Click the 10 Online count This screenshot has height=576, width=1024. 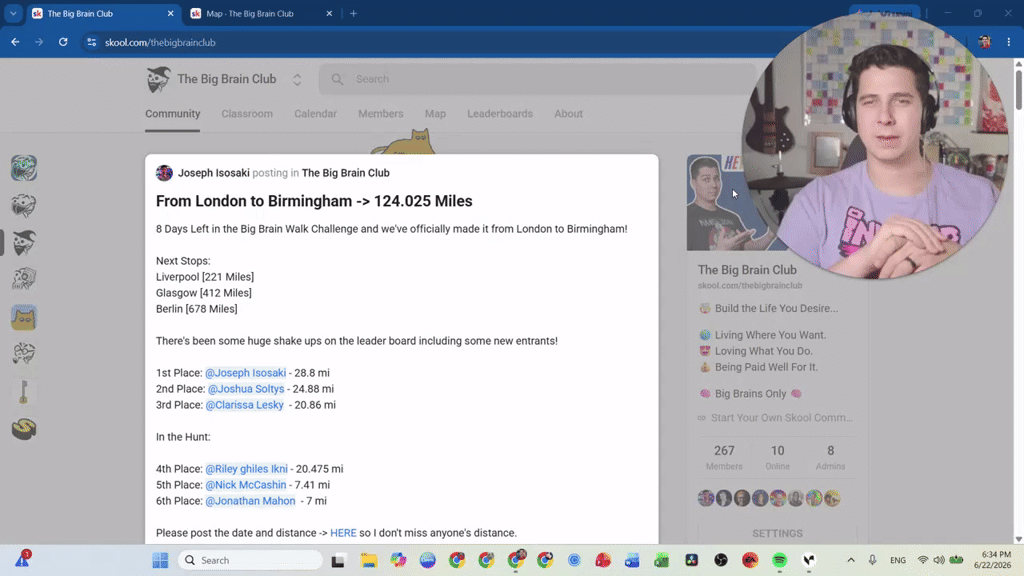(x=777, y=457)
